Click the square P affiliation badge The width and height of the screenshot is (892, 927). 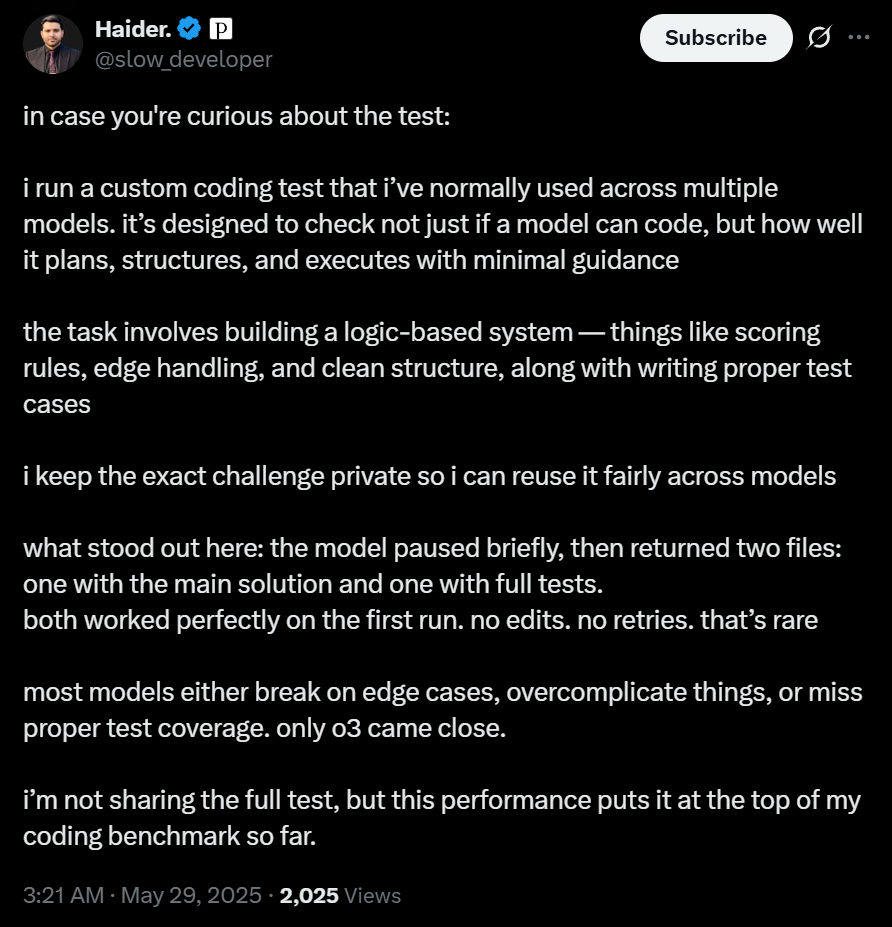[x=221, y=28]
